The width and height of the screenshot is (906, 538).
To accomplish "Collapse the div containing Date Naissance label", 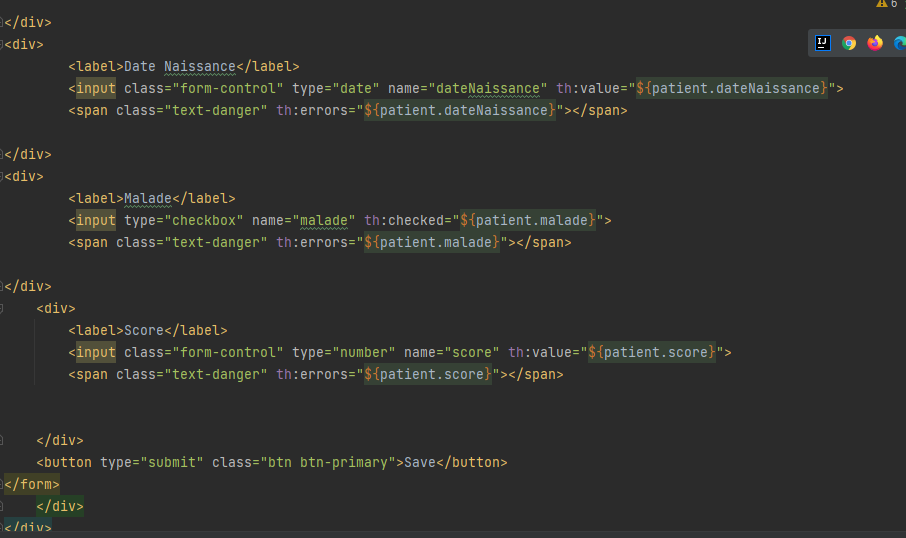I will click(2, 44).
